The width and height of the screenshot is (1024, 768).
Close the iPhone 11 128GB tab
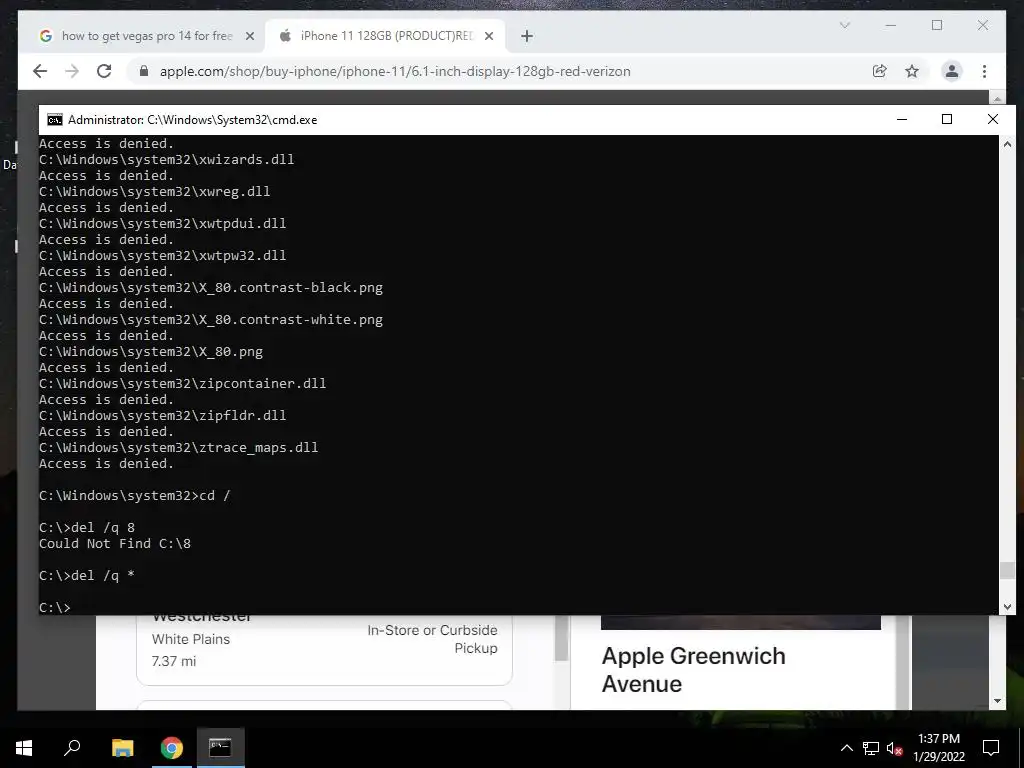click(488, 36)
